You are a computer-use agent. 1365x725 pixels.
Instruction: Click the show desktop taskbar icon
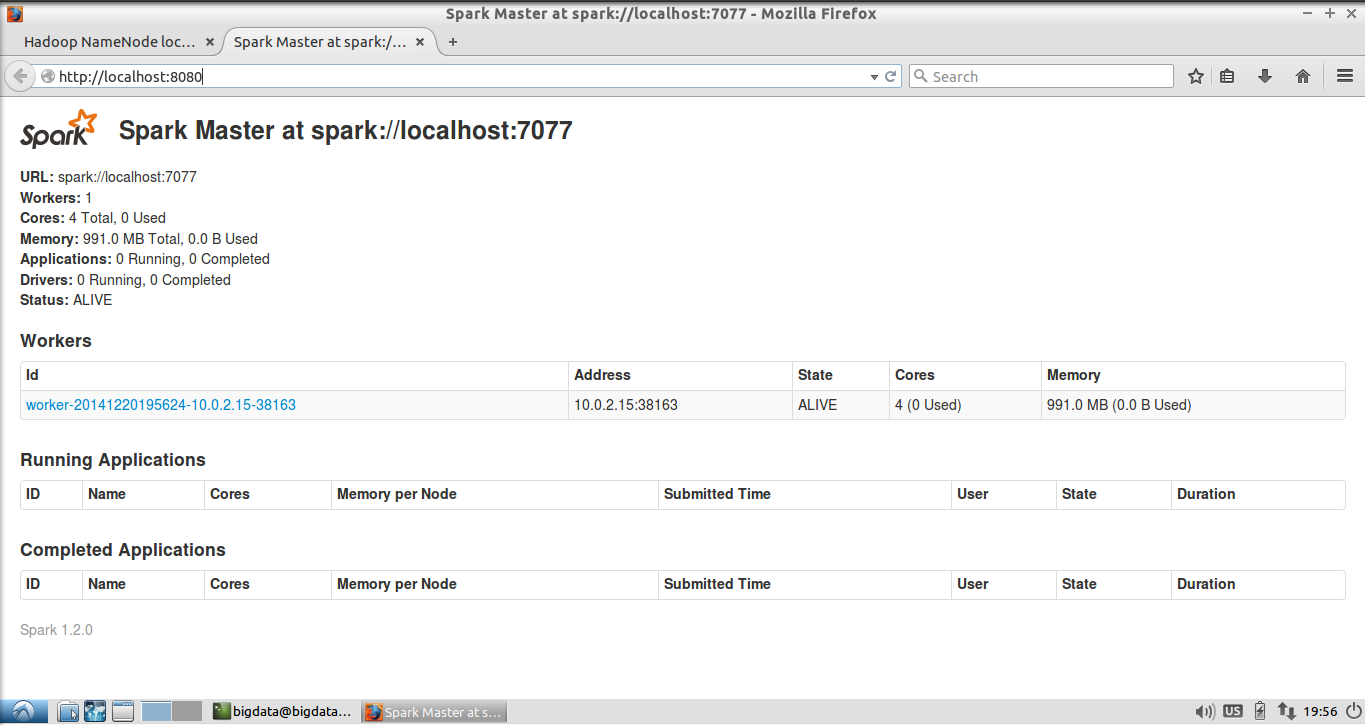122,712
